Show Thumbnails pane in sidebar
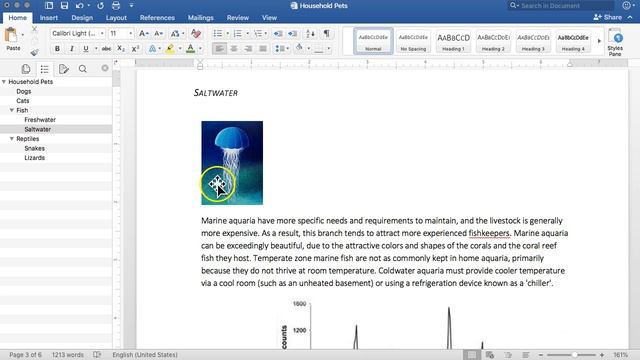 pos(26,69)
